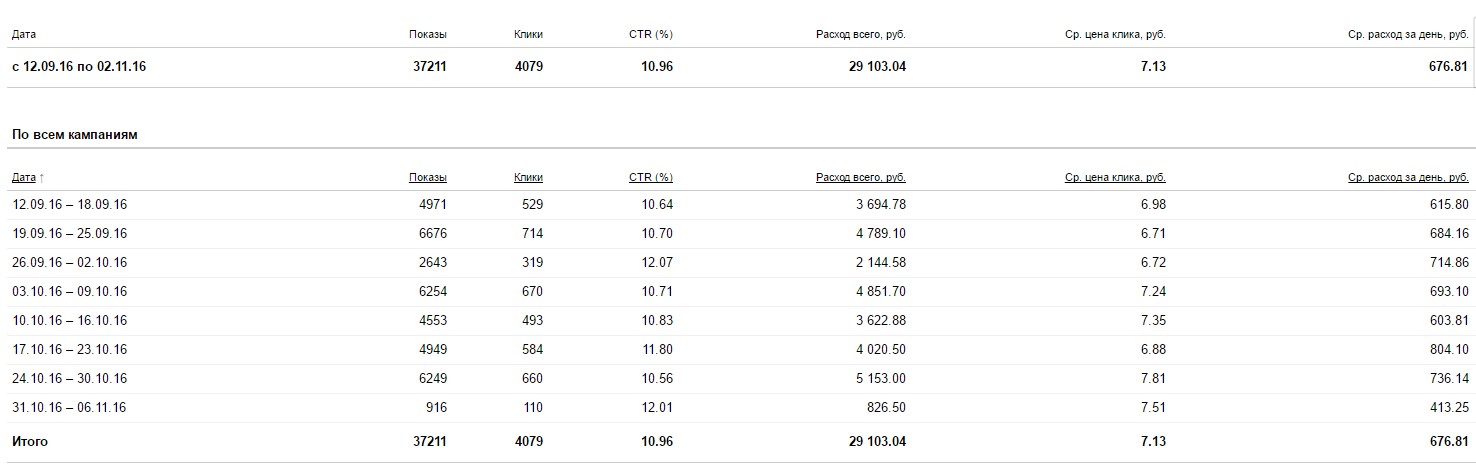Click the По всем кампаниям section heading
The image size is (1476, 467).
(75, 134)
